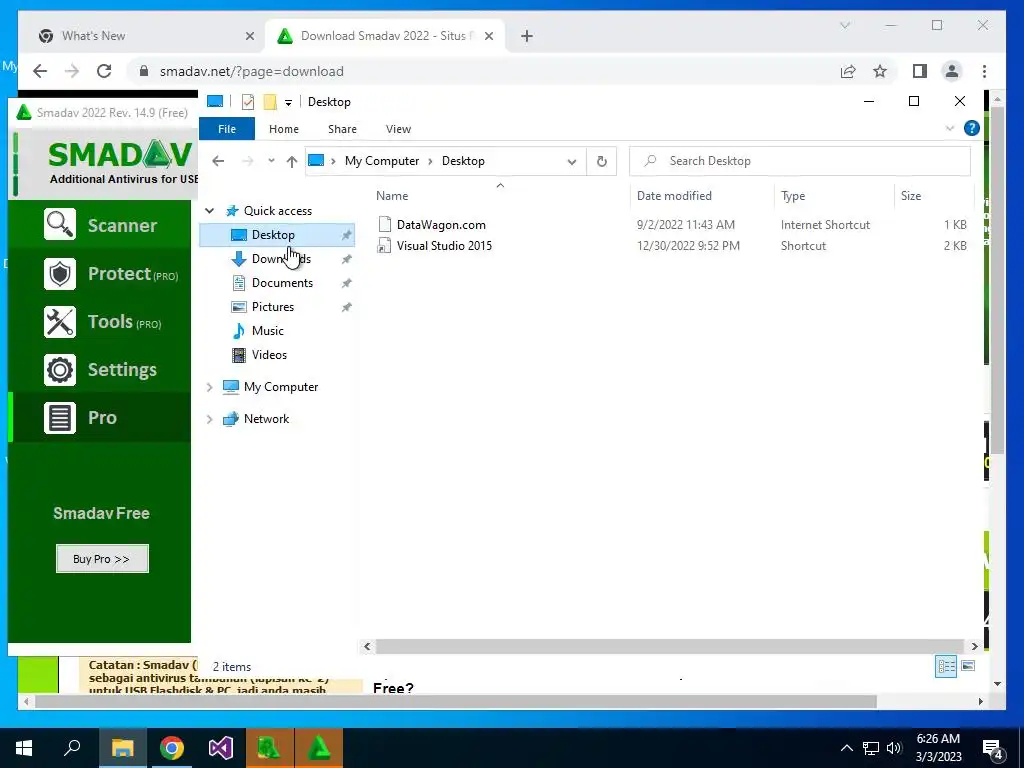Sort by Name column header
The height and width of the screenshot is (768, 1024).
coord(392,196)
